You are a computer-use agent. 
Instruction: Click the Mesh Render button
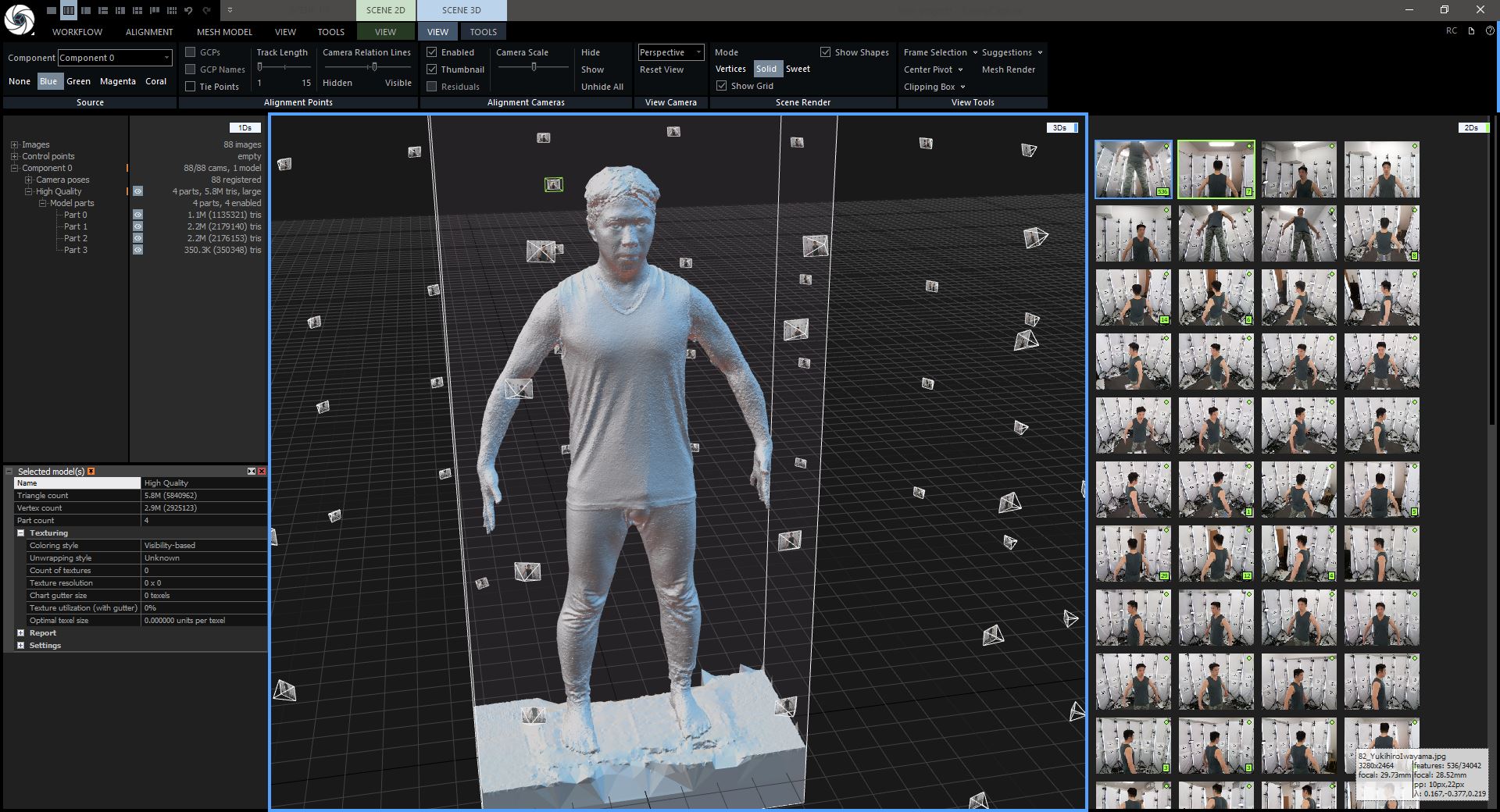(x=1009, y=69)
